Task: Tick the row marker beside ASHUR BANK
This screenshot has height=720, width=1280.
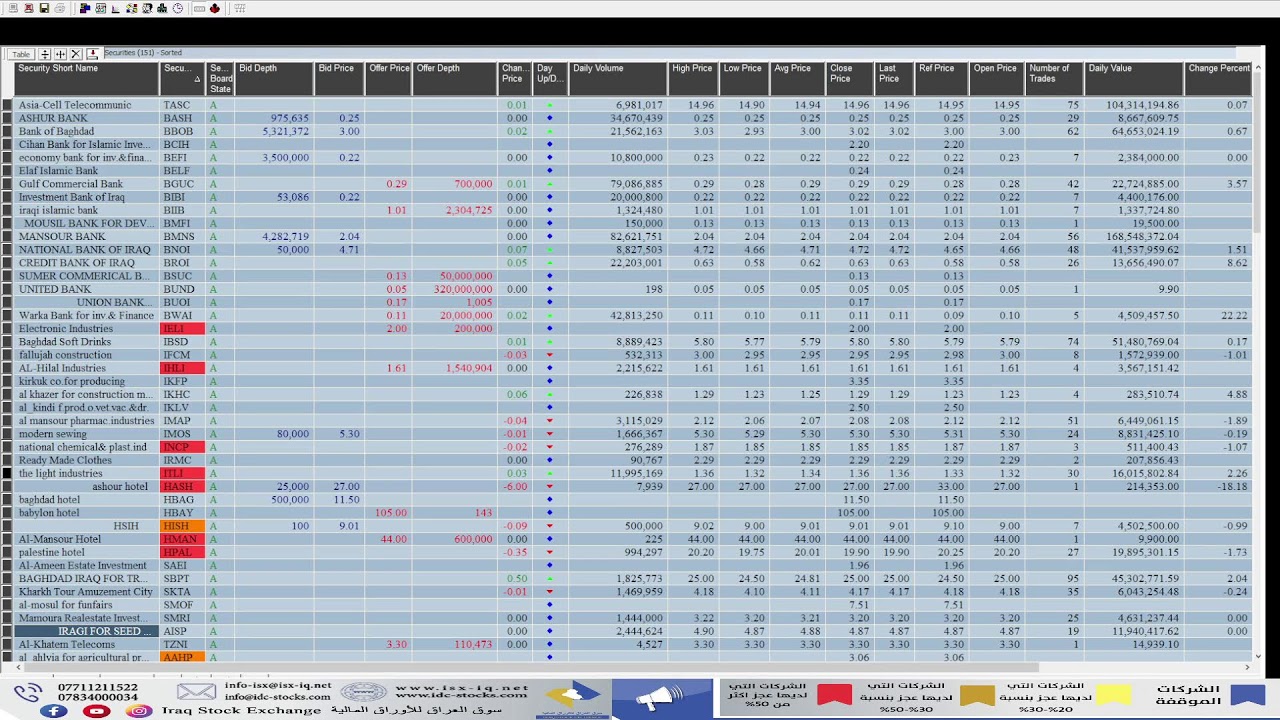Action: pos(7,118)
